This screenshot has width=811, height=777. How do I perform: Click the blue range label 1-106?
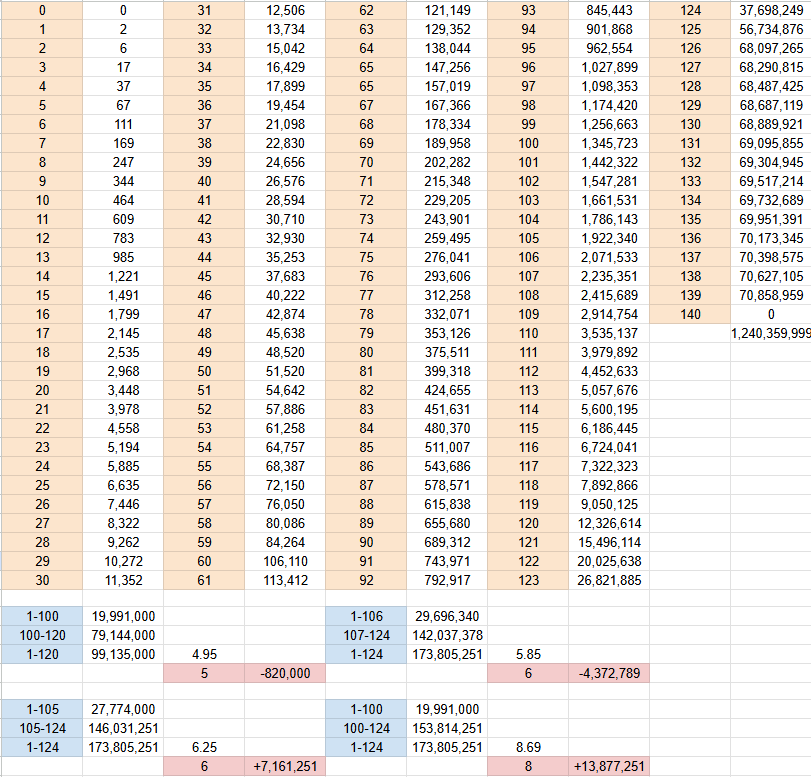(367, 616)
